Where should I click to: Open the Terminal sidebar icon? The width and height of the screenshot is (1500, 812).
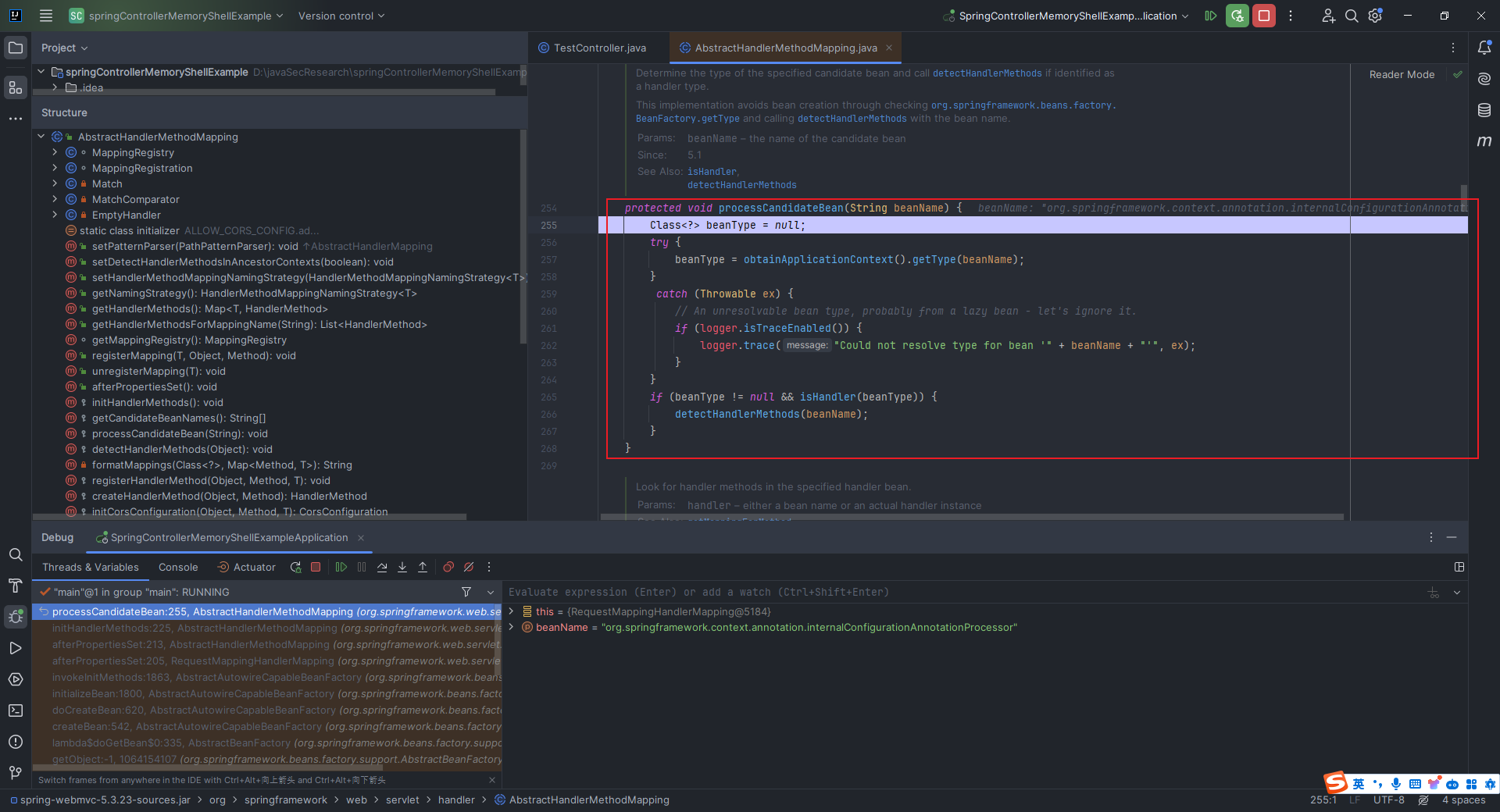[x=16, y=710]
